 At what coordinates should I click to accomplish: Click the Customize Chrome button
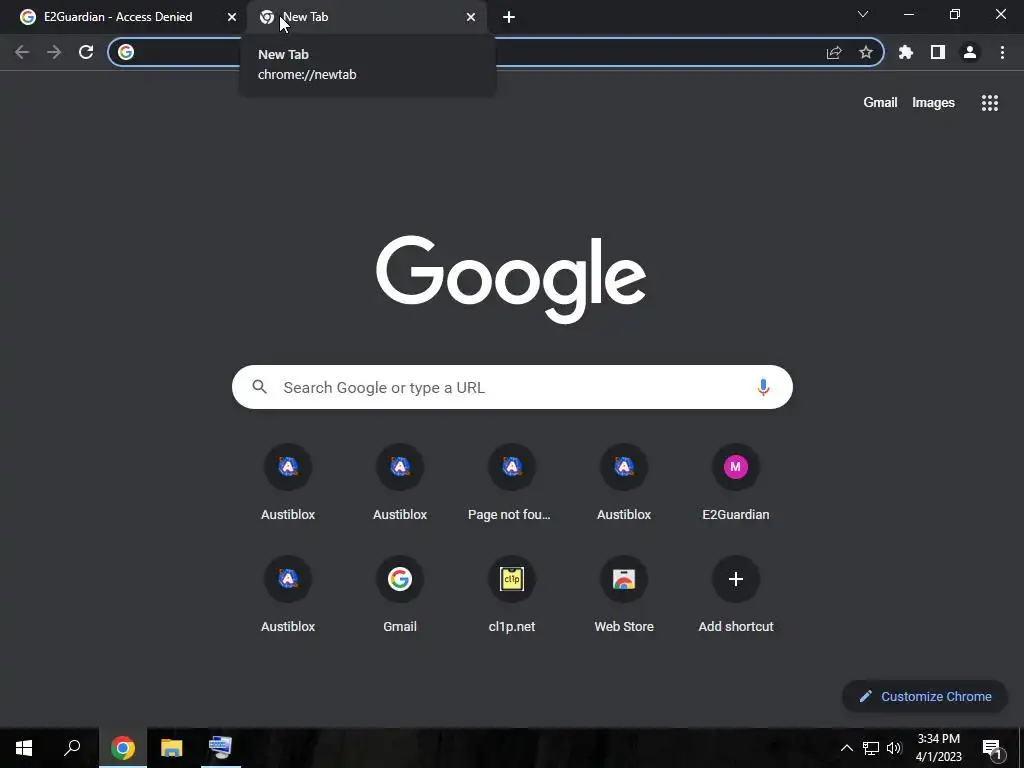925,696
